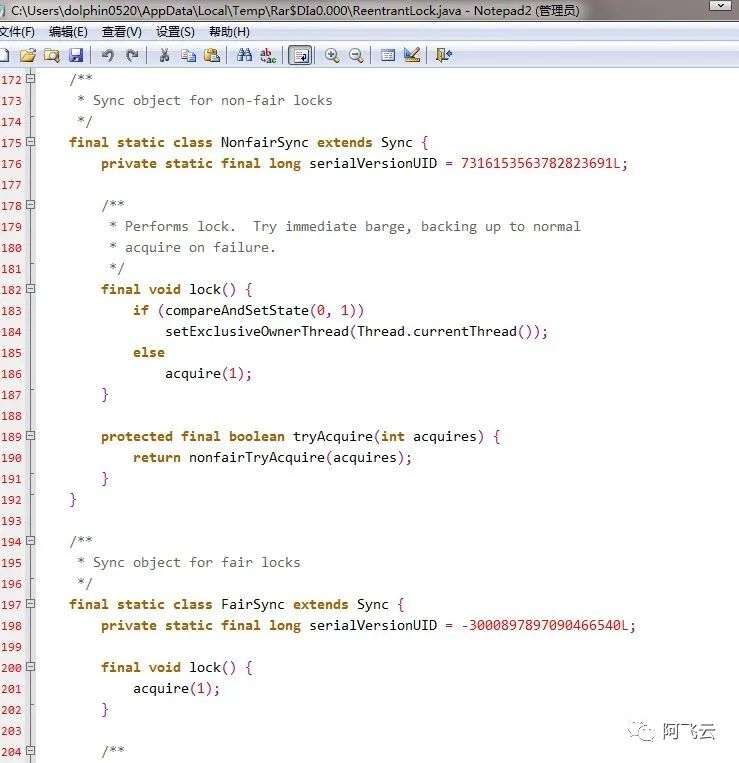Open the customize schemes icon
Image resolution: width=739 pixels, height=763 pixels.
coord(412,55)
